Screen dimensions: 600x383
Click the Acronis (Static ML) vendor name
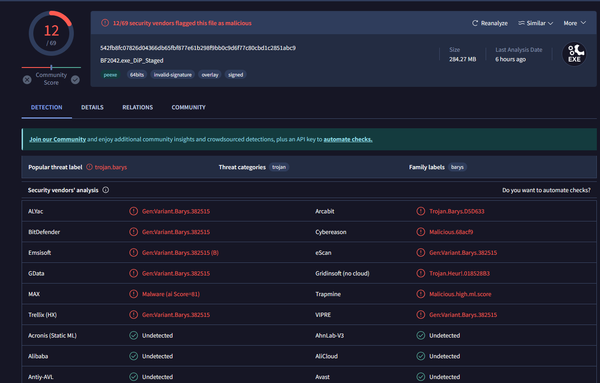tap(52, 336)
